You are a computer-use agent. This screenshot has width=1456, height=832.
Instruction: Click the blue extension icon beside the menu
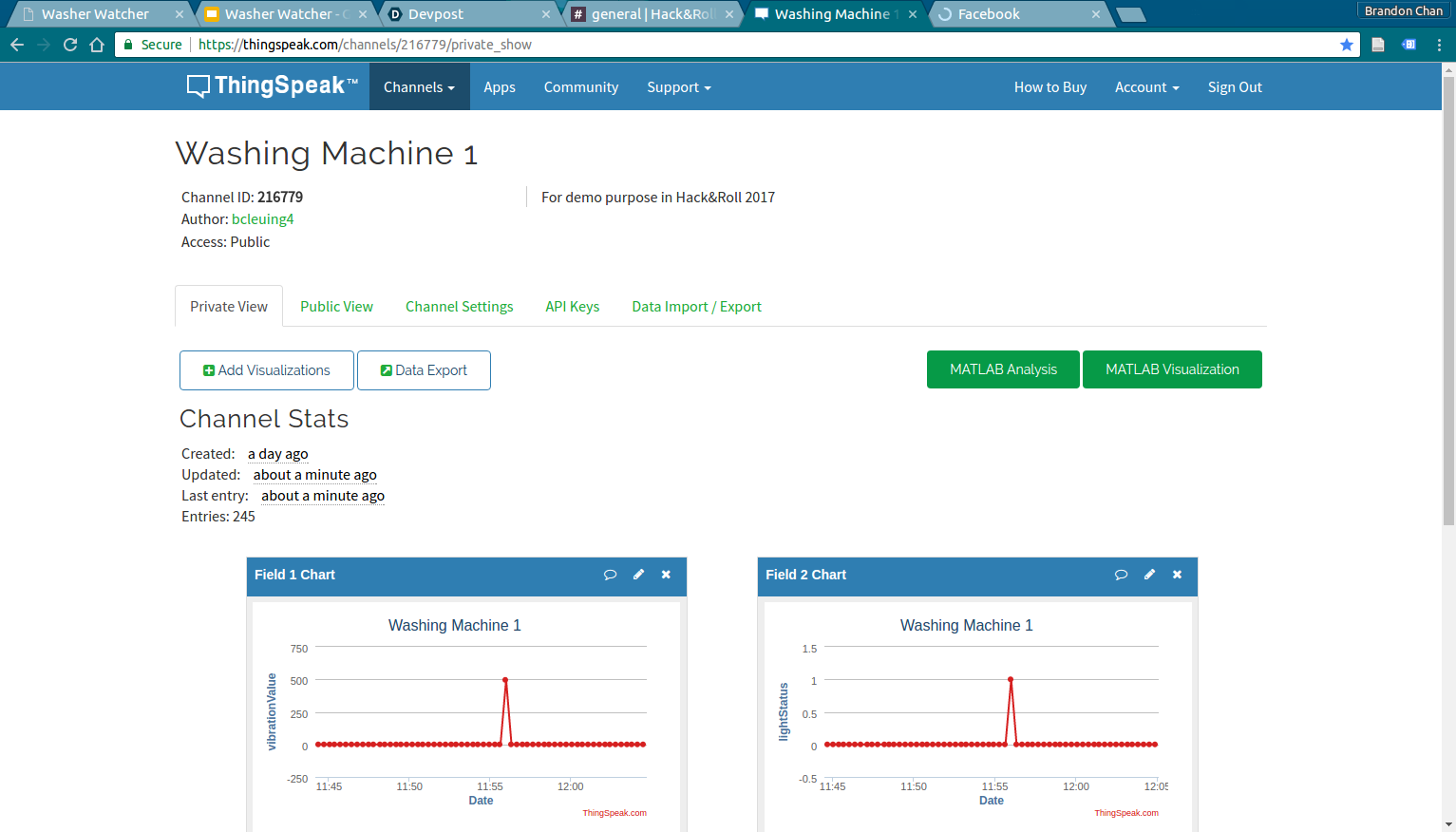(x=1409, y=45)
